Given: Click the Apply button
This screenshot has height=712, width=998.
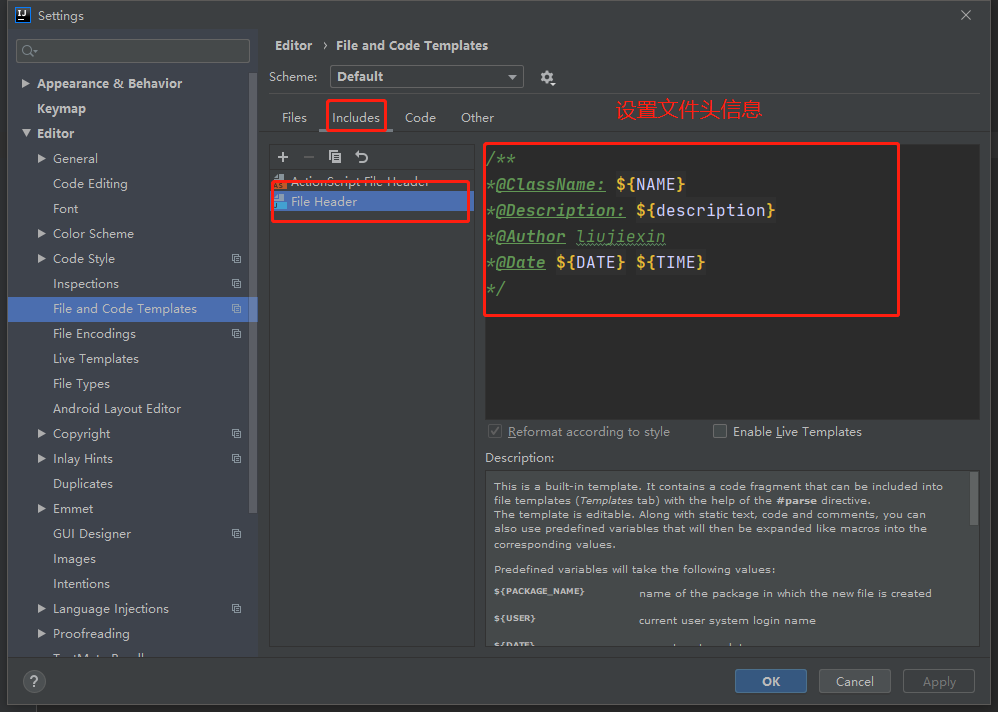Looking at the screenshot, I should coord(939,681).
